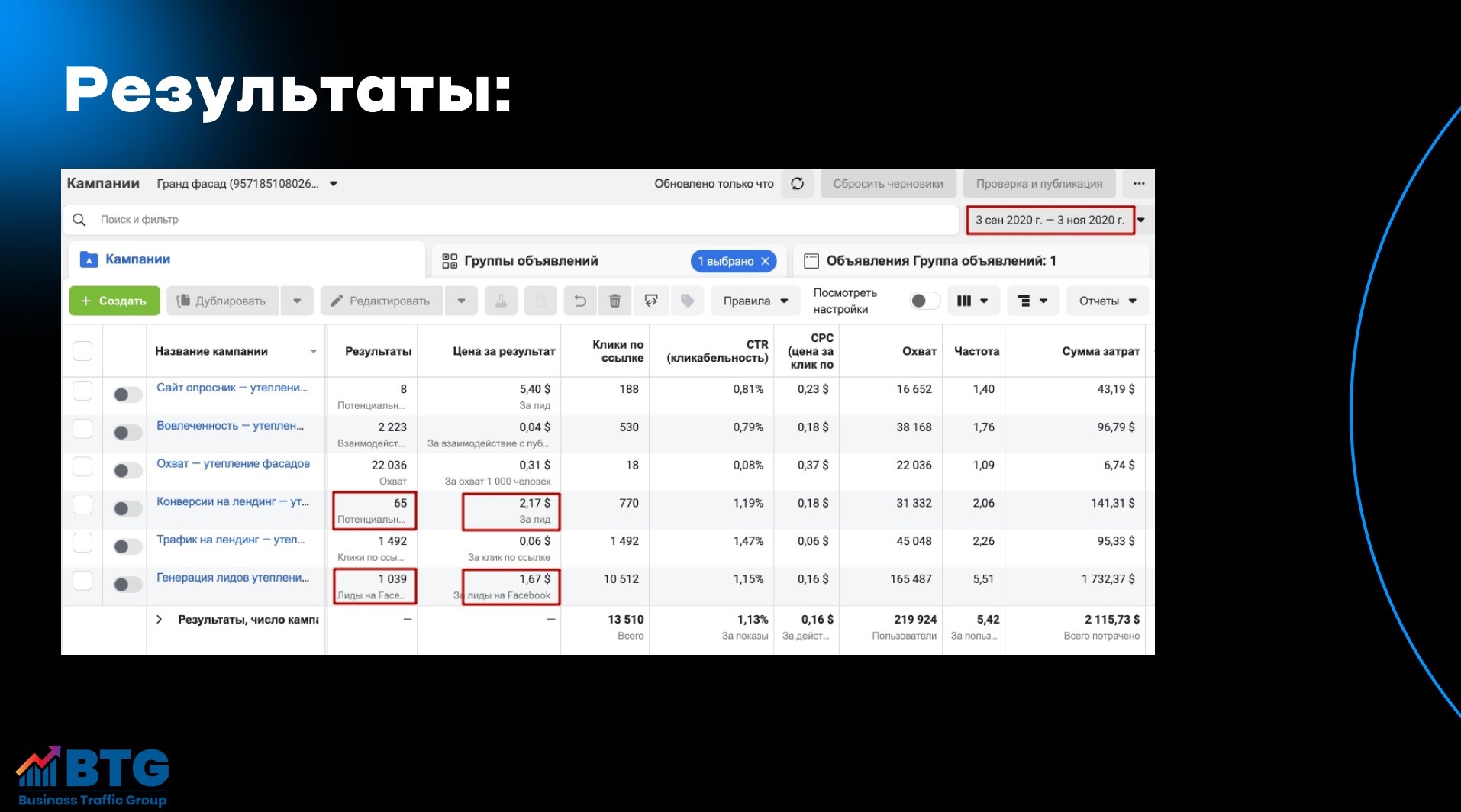1461x812 pixels.
Task: Expand the Результаты, число кампаний summary row
Action: [x=160, y=620]
